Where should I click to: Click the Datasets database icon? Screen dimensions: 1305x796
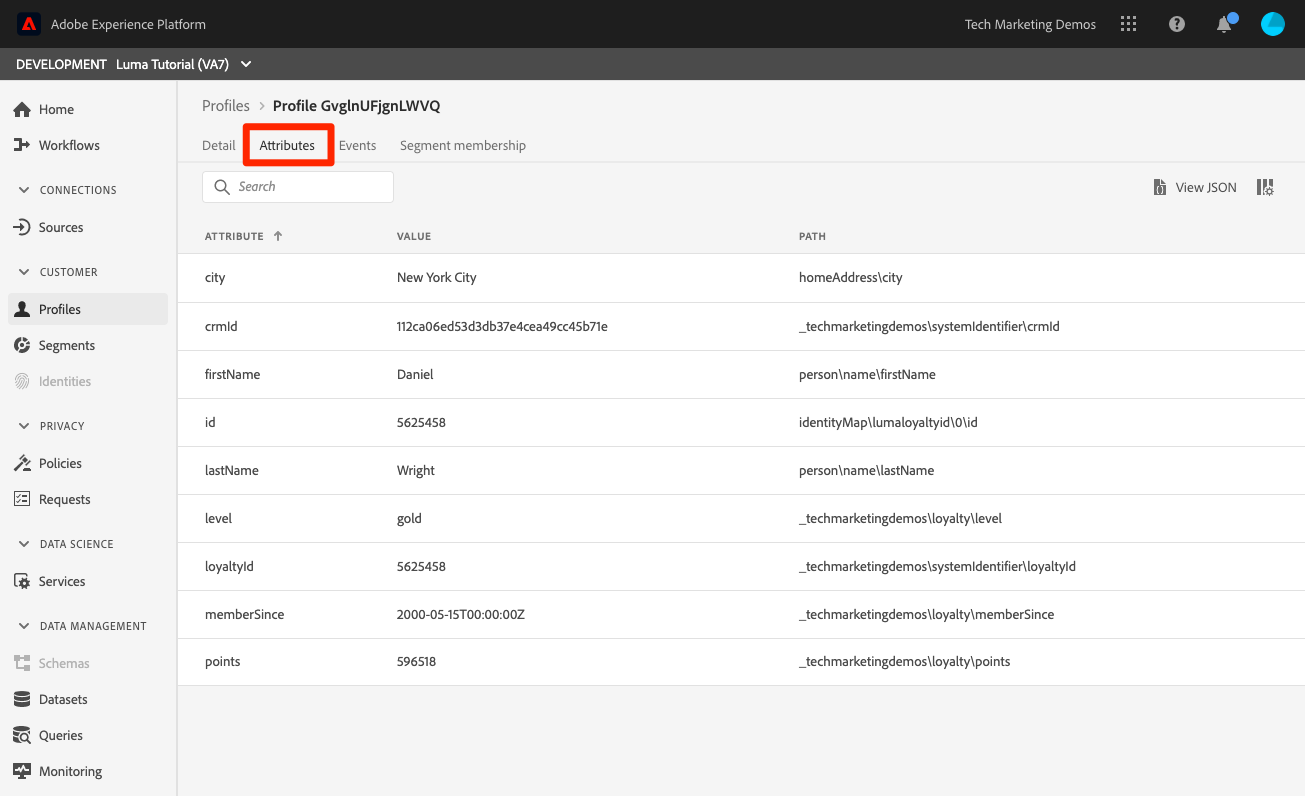(22, 699)
